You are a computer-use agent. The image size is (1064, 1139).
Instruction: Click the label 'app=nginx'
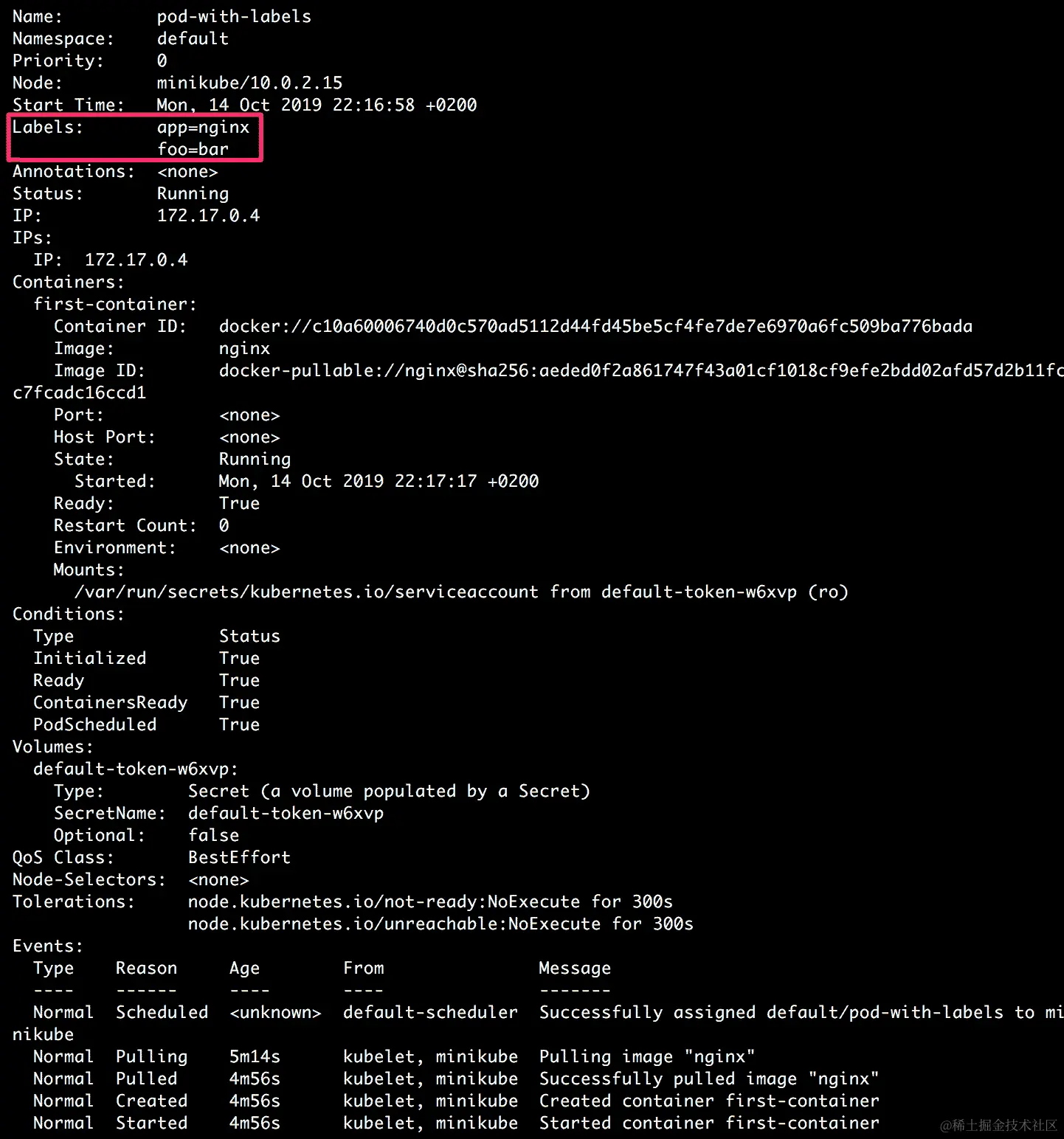click(203, 127)
